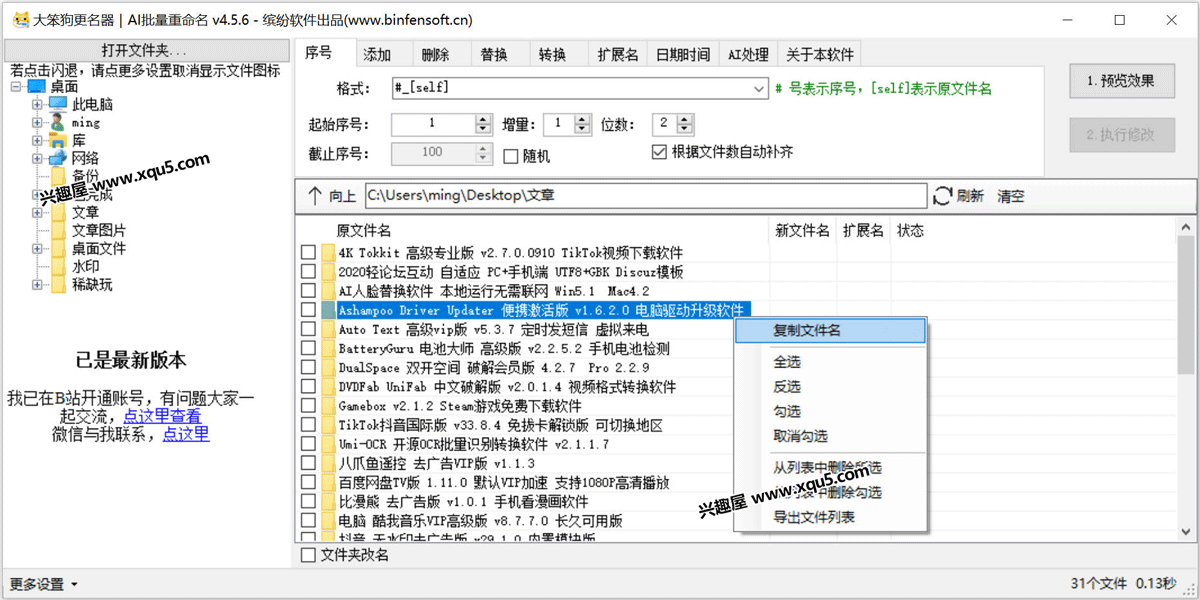The image size is (1200, 600).
Task: Click the refresh arrows icon beside 刷新
Action: (x=942, y=196)
